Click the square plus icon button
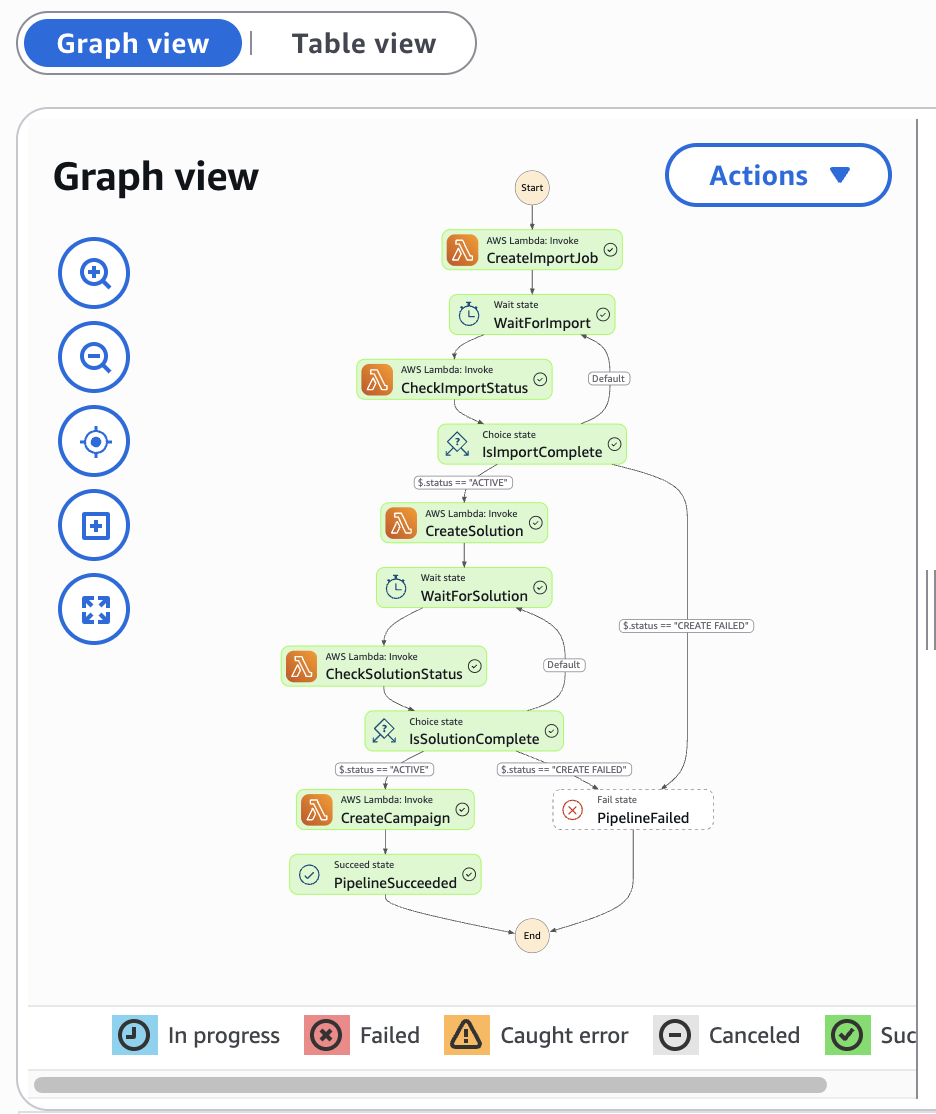The height and width of the screenshot is (1114, 936). (x=94, y=525)
